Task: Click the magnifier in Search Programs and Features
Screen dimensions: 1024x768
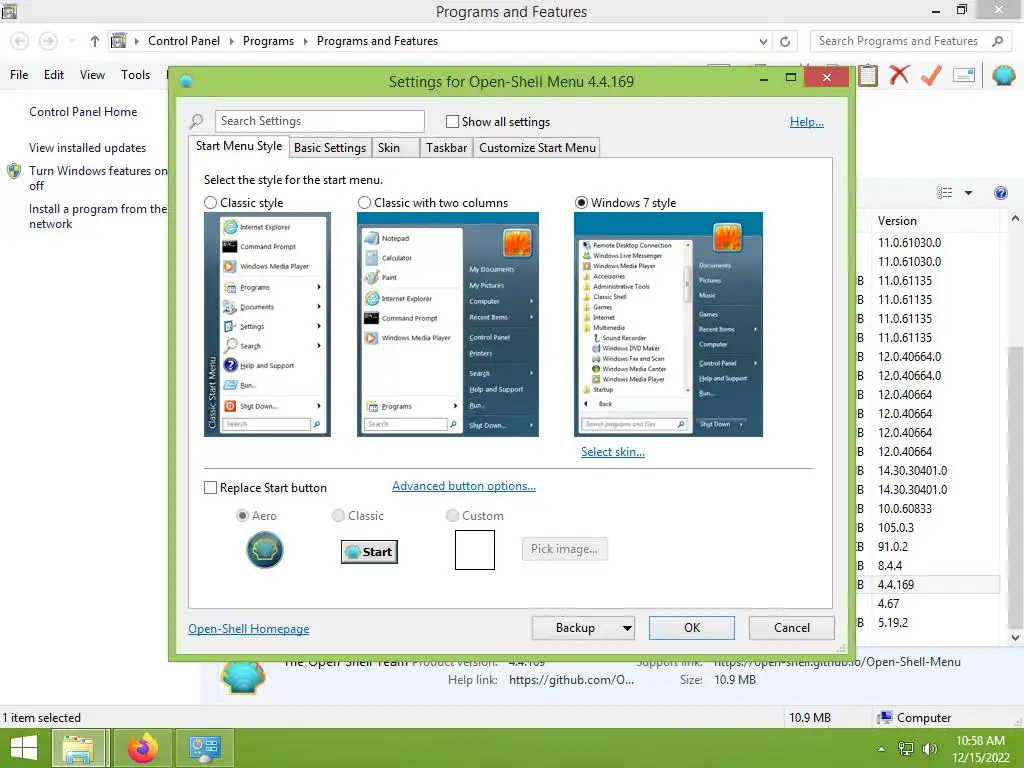Action: tap(997, 41)
